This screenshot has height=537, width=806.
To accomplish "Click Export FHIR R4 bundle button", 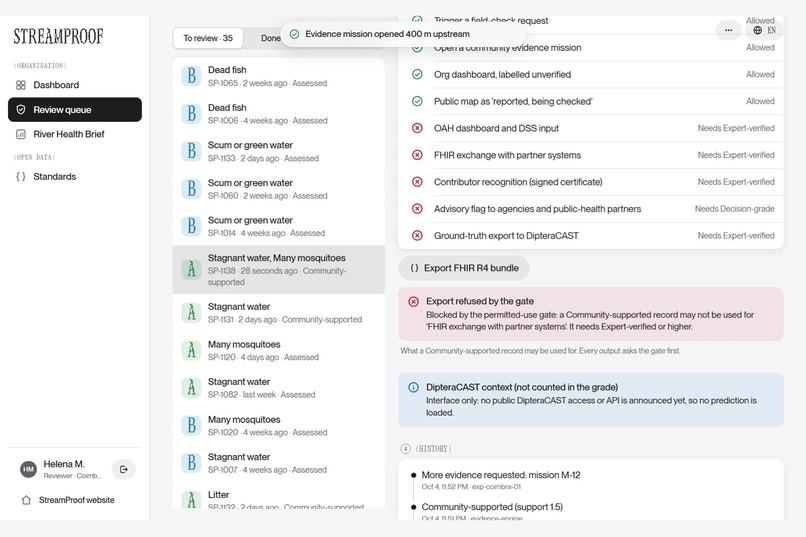I will pos(464,268).
